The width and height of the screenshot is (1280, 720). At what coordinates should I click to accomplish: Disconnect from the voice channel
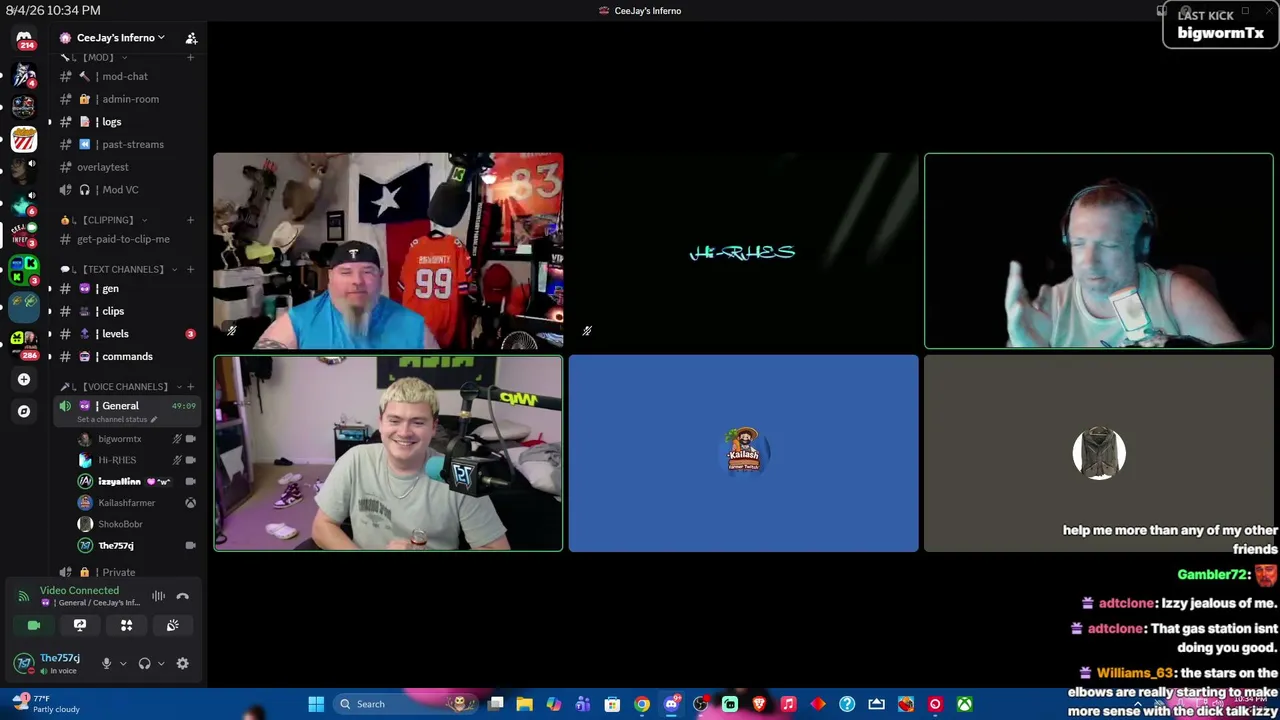(183, 596)
